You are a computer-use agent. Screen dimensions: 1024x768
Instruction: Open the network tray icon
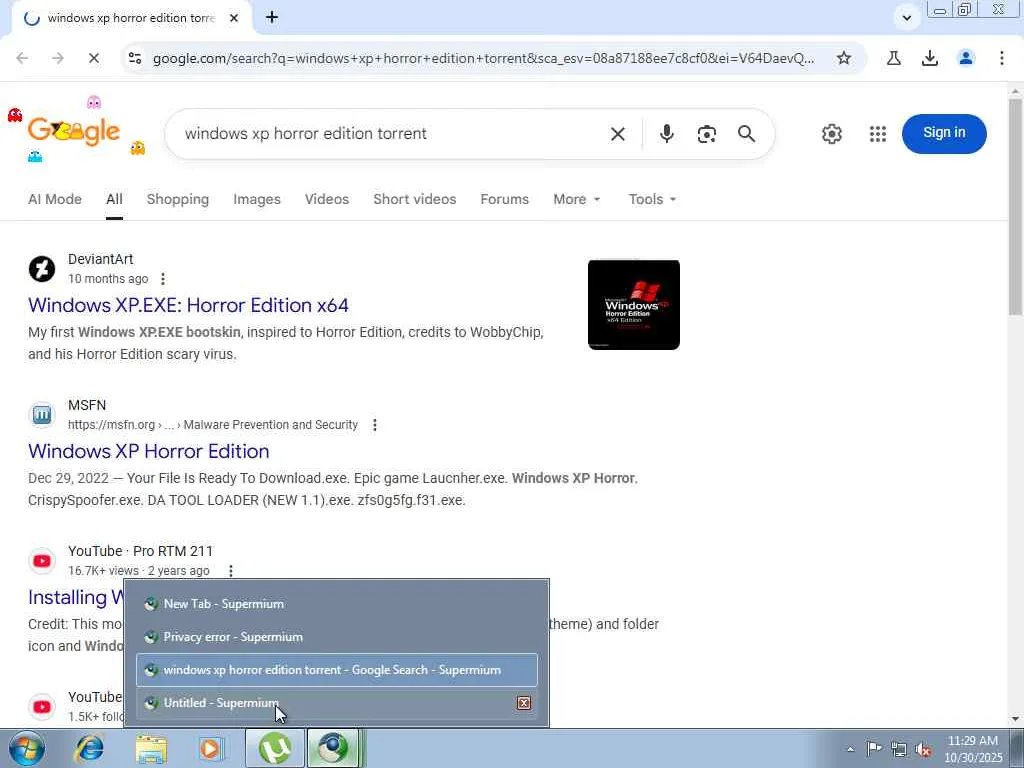(899, 750)
